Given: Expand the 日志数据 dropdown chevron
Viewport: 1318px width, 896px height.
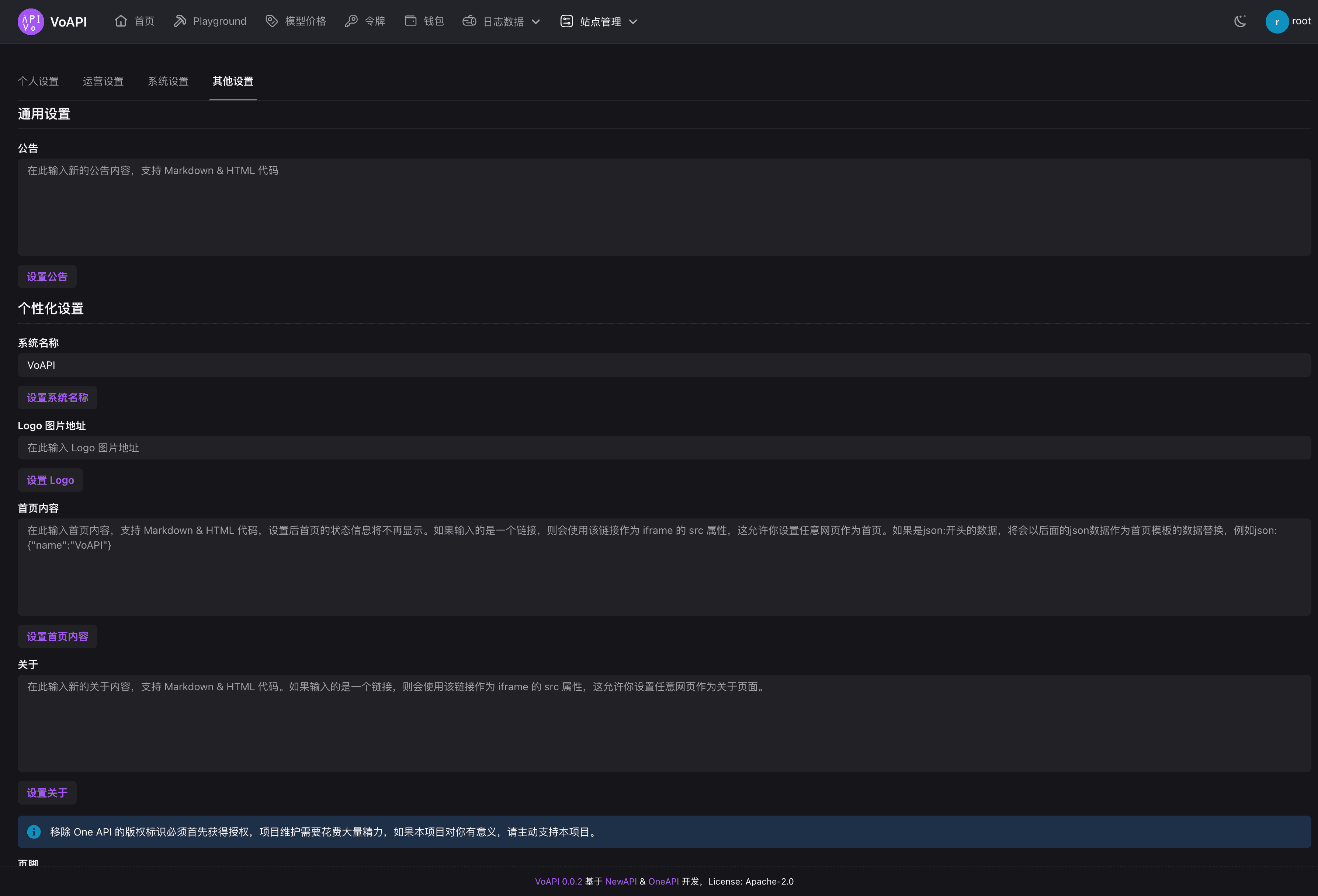Looking at the screenshot, I should pyautogui.click(x=536, y=21).
